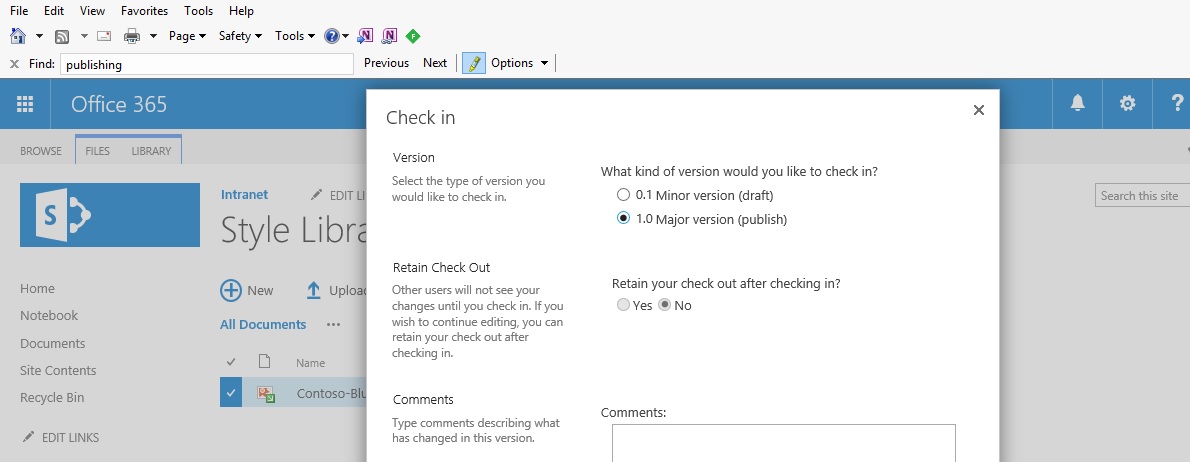Click the RSS feeds icon

(62, 36)
